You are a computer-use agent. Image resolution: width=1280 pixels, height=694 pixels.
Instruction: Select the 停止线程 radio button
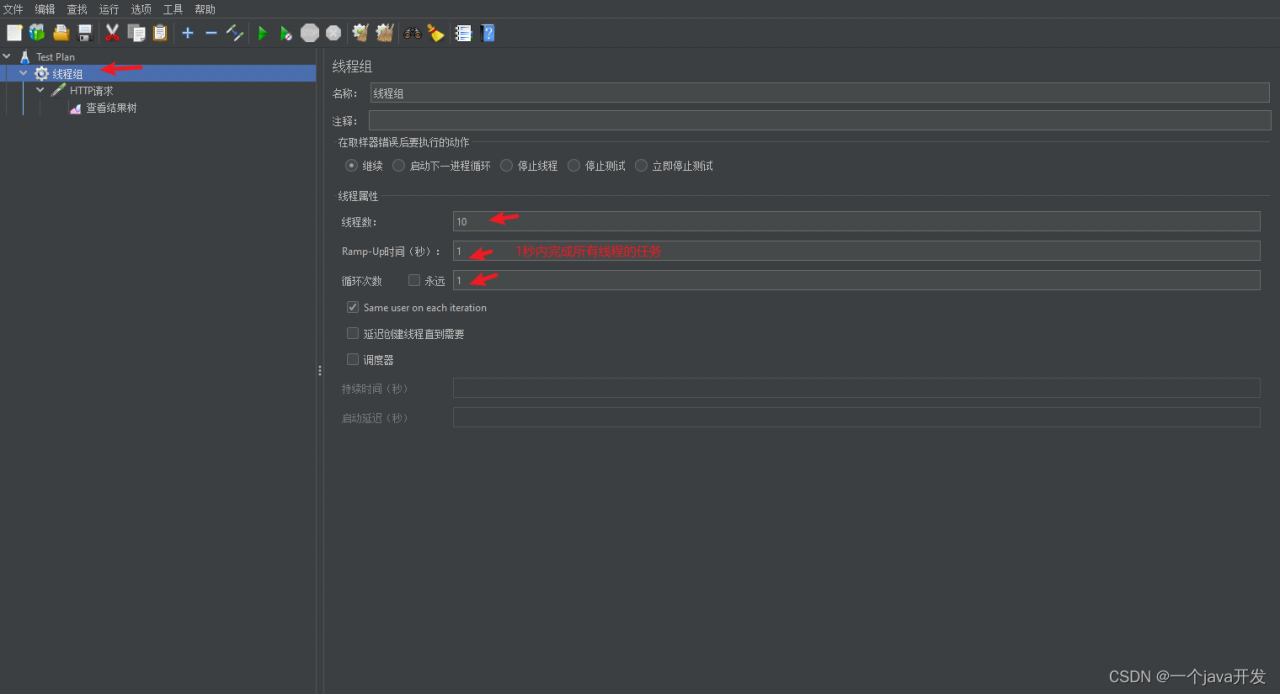tap(507, 166)
